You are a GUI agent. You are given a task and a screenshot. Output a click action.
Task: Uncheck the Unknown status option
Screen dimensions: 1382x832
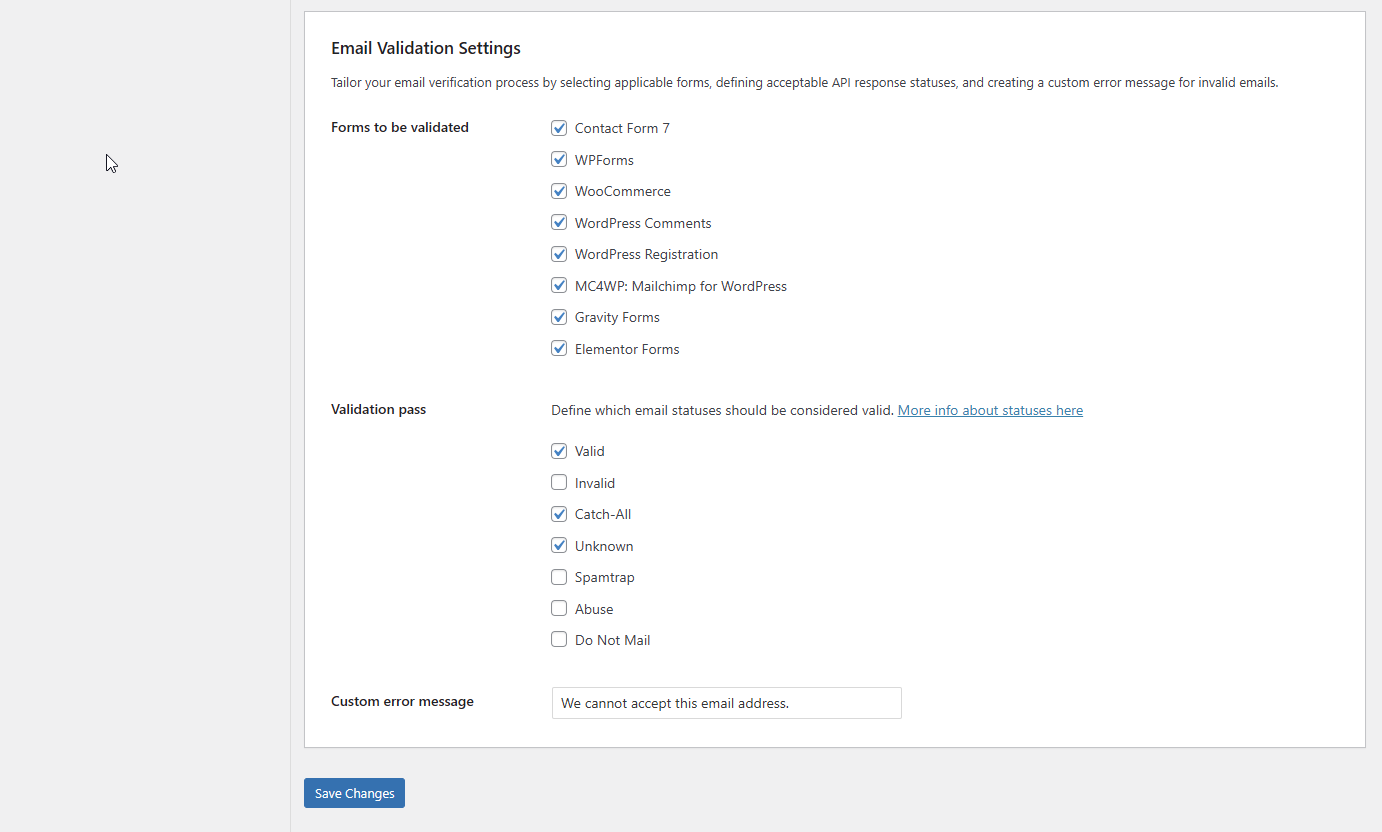pyautogui.click(x=559, y=545)
